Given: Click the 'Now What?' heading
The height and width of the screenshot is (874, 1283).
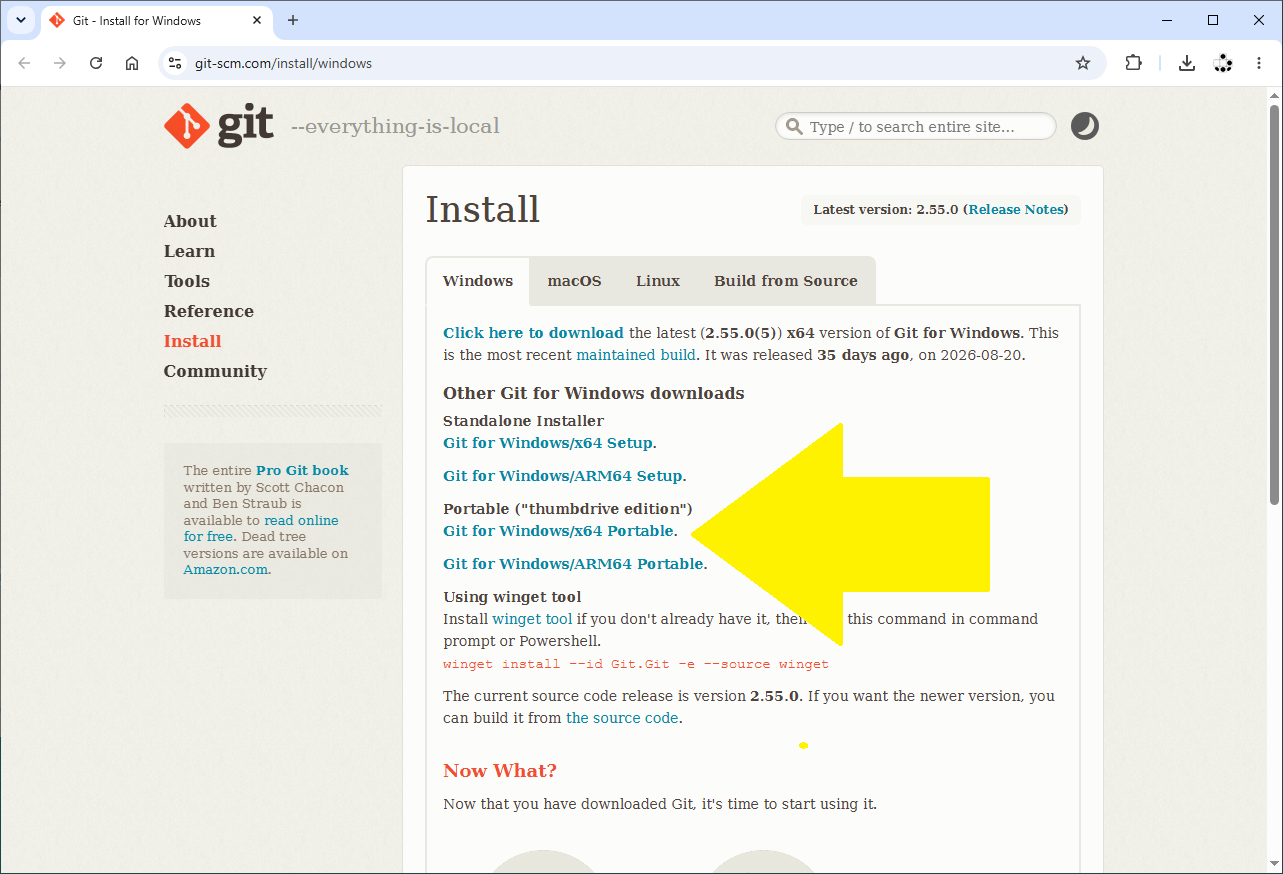Looking at the screenshot, I should tap(500, 771).
